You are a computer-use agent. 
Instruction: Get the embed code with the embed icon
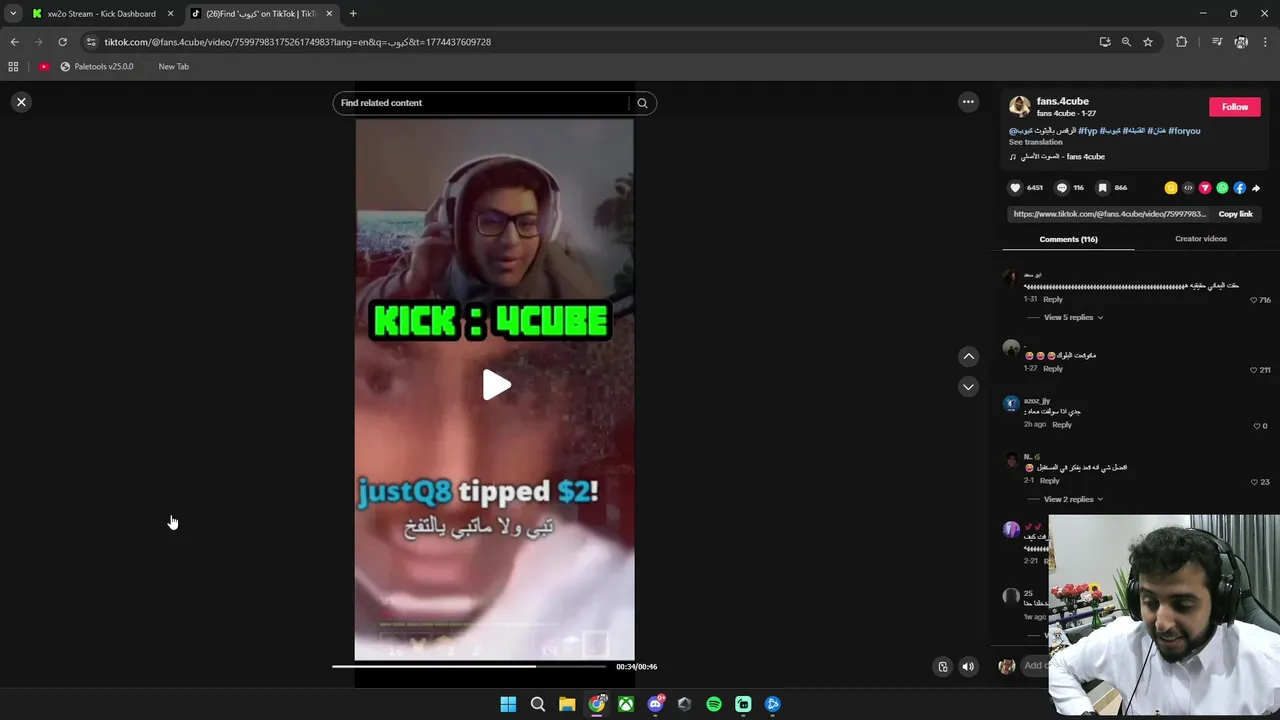tap(1188, 188)
